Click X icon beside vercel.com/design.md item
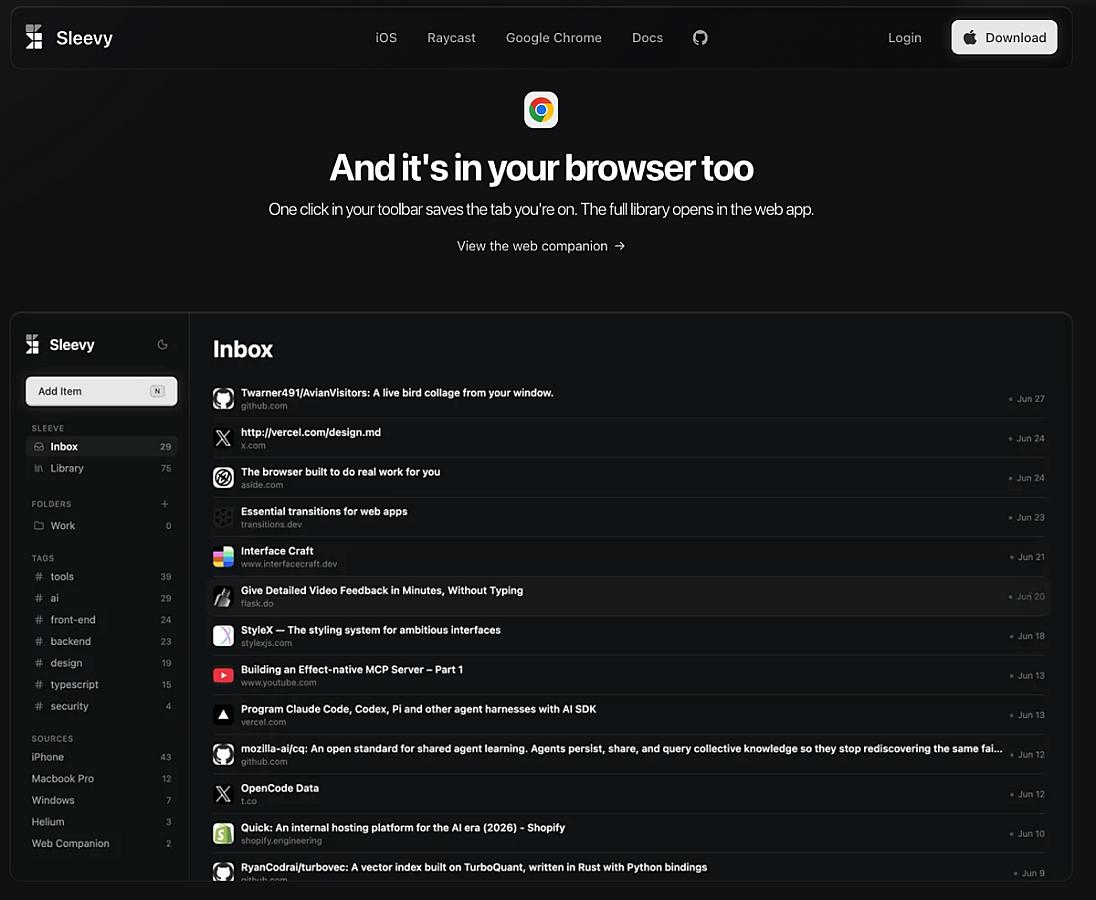 223,438
